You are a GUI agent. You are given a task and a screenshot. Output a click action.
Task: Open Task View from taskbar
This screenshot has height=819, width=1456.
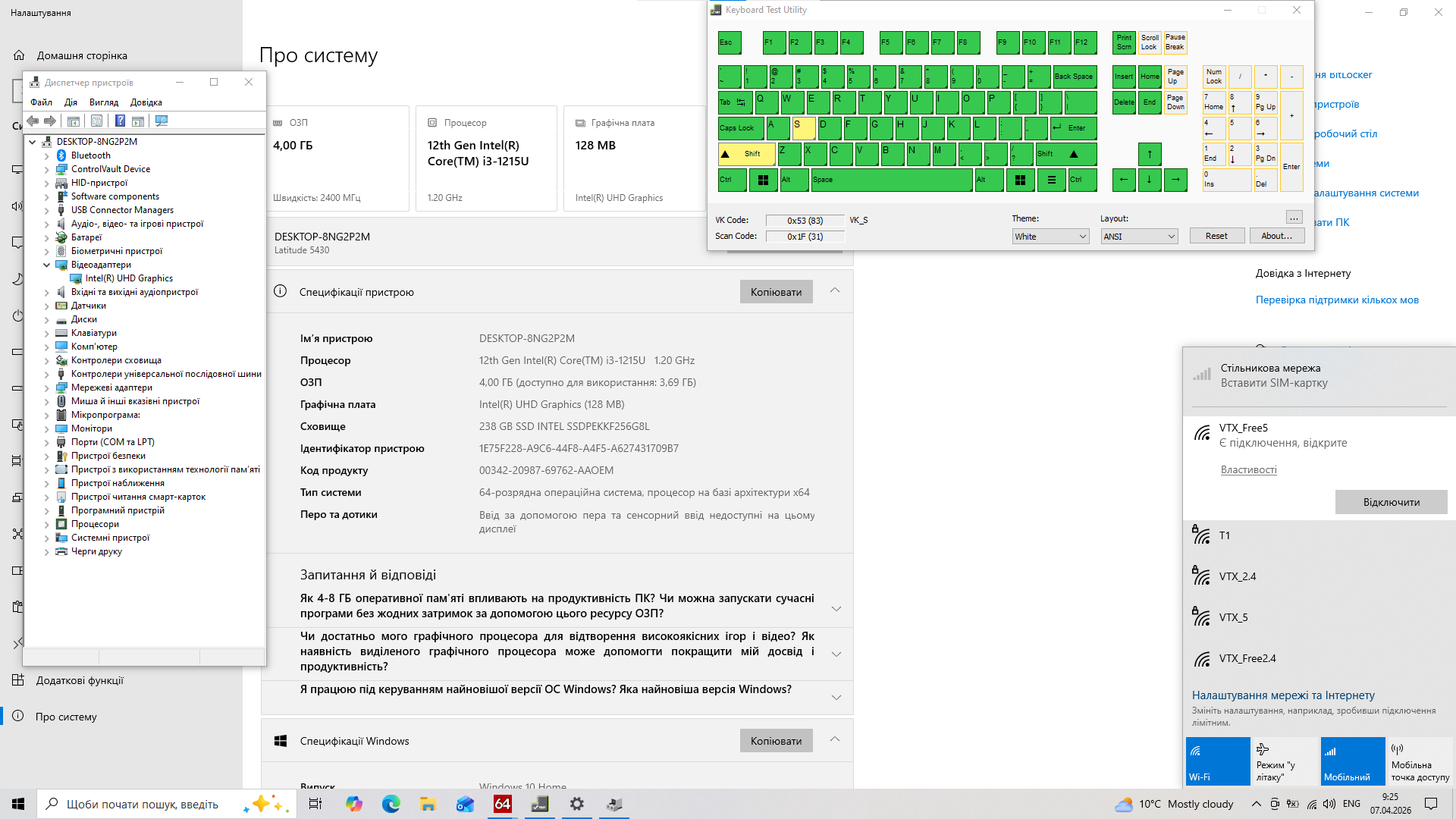pos(315,804)
